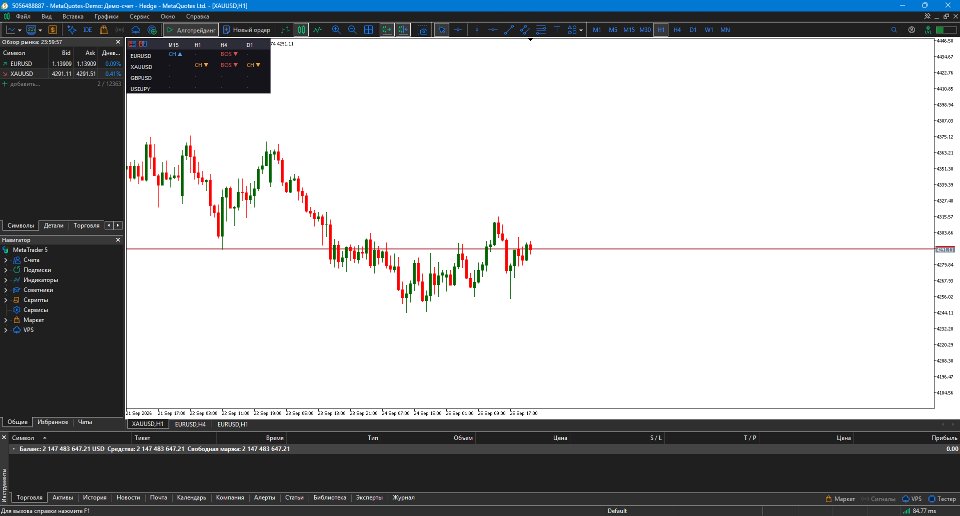Screen dimensions: 960x516
Task: Expand the Счета tree node
Action: (x=6, y=260)
